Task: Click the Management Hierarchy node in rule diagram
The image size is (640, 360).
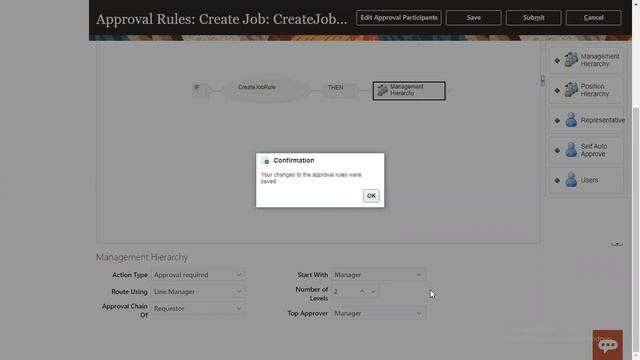Action: click(409, 91)
